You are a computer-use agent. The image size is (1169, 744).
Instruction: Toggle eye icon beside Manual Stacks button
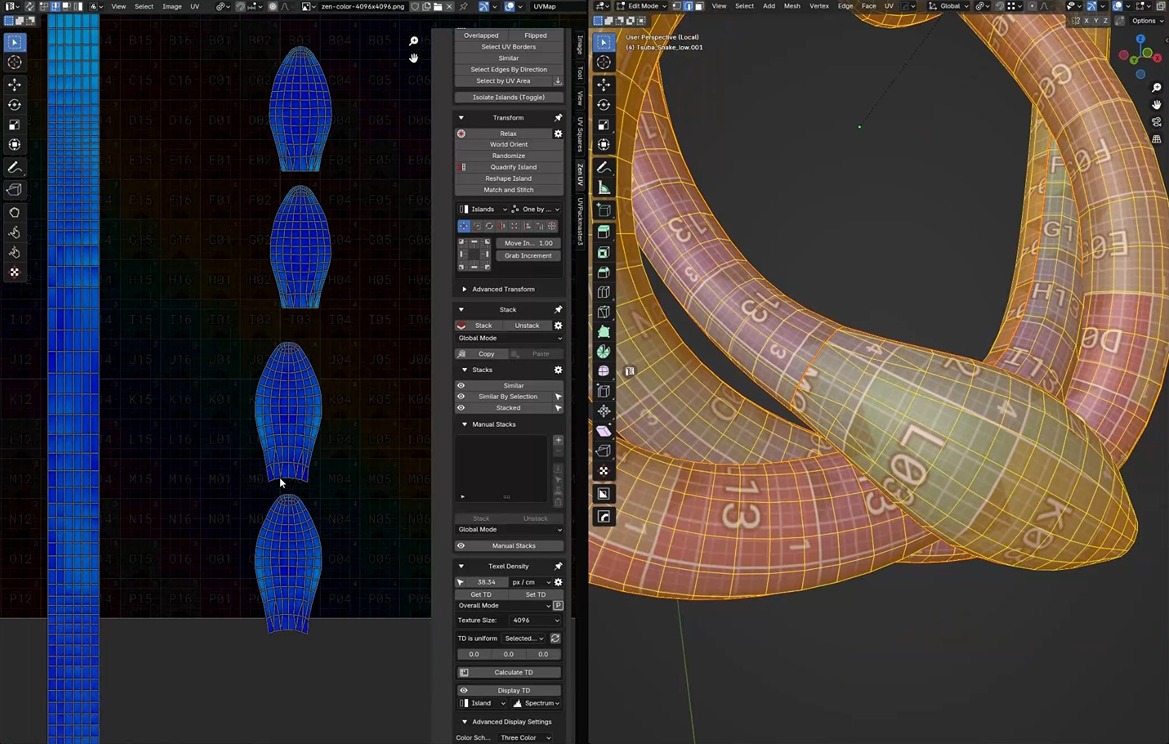point(461,546)
